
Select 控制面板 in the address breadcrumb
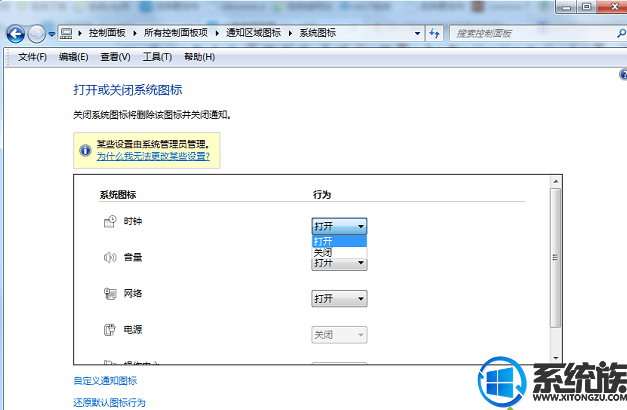(107, 33)
